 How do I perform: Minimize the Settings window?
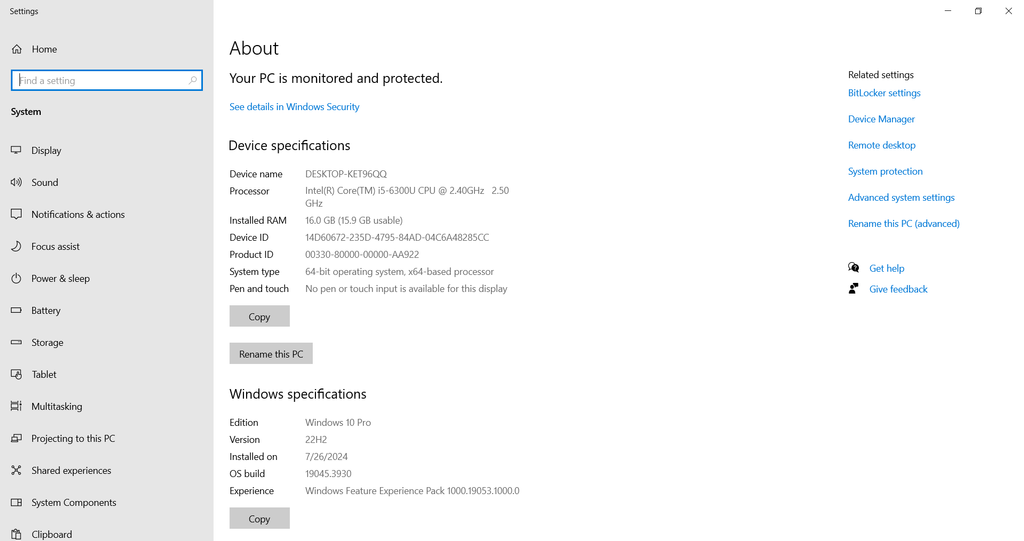[948, 11]
